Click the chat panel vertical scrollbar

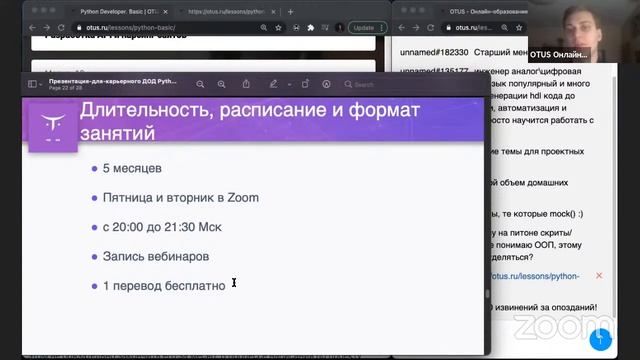pyautogui.click(x=615, y=196)
